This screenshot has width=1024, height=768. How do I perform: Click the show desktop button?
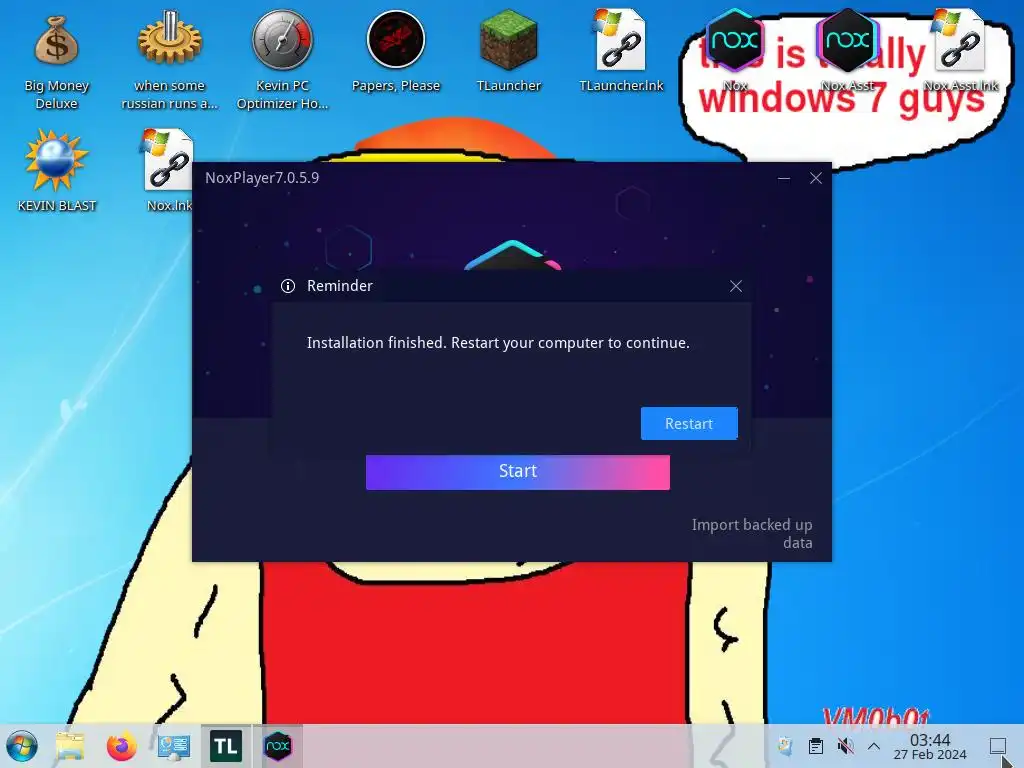pyautogui.click(x=997, y=746)
